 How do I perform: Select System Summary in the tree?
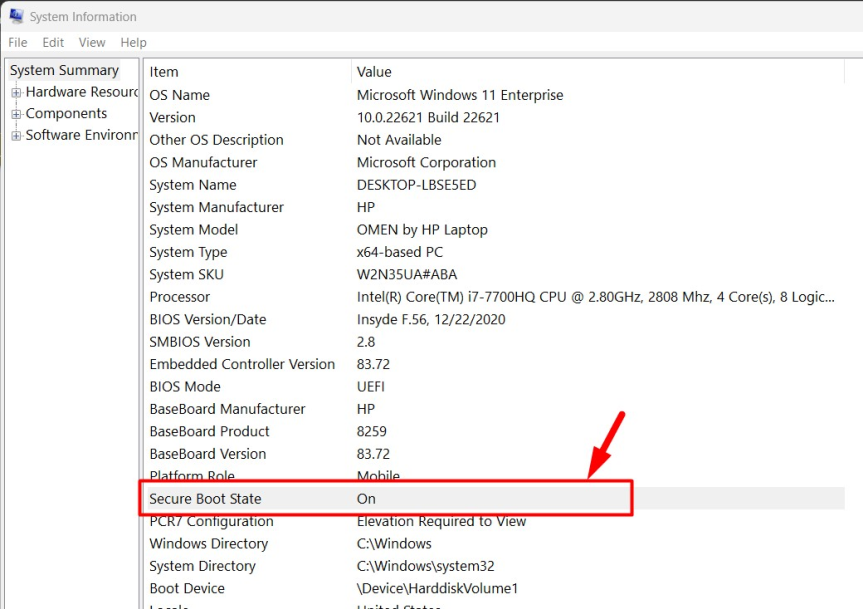[x=64, y=70]
